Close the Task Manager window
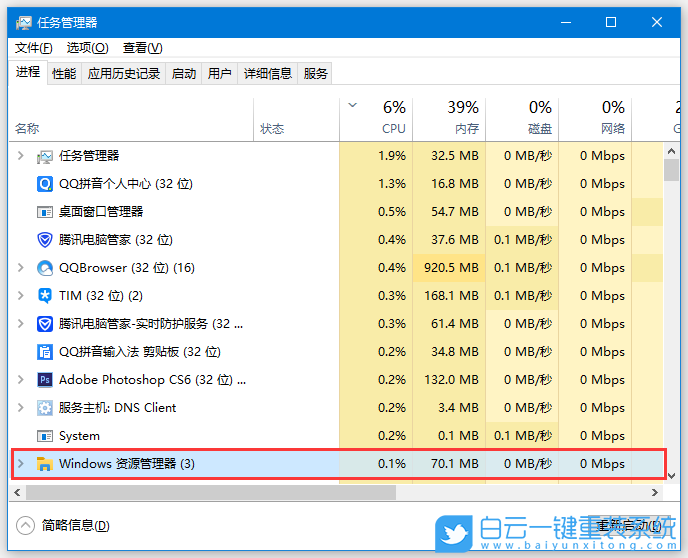This screenshot has height=558, width=688. tap(657, 22)
